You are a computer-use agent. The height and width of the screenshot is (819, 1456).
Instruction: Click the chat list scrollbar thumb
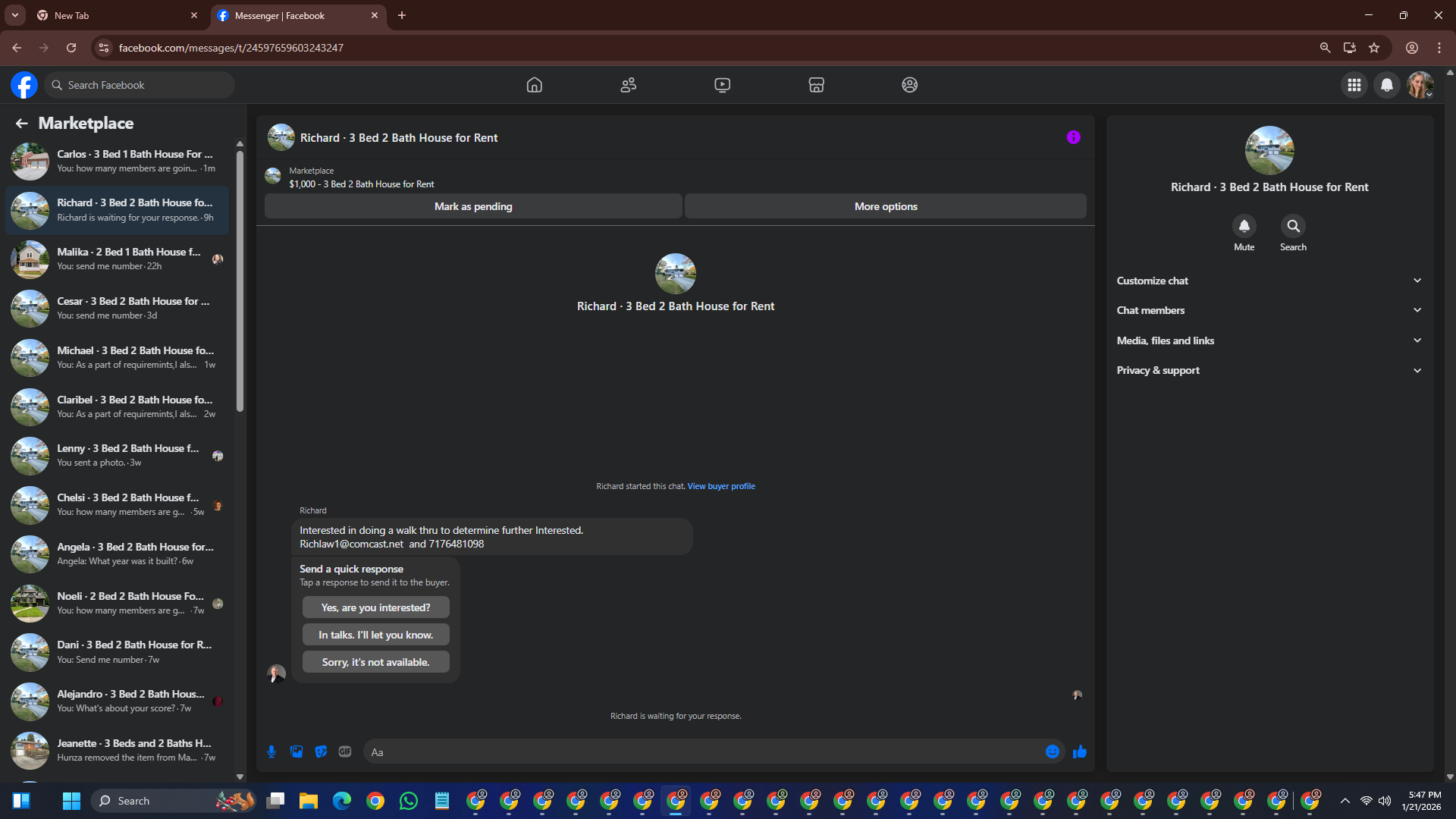[x=240, y=281]
